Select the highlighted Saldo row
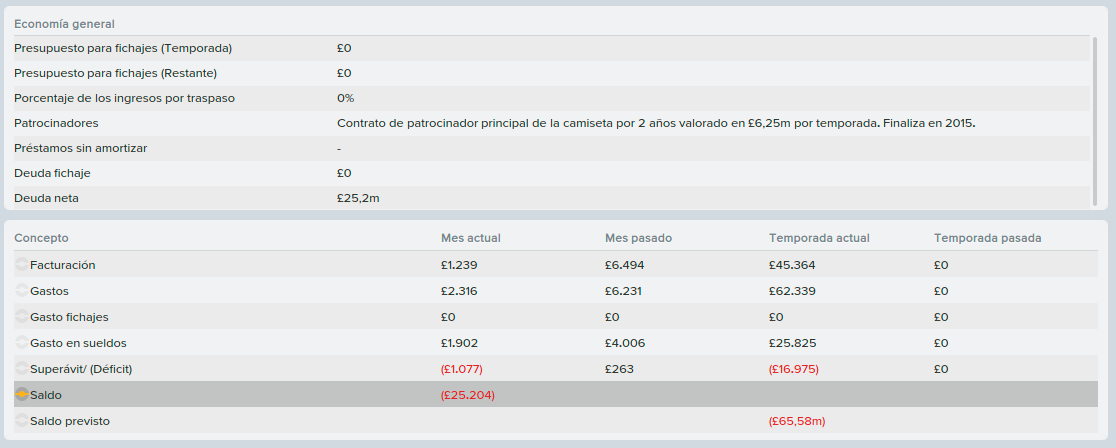Image resolution: width=1116 pixels, height=448 pixels. pyautogui.click(x=555, y=395)
